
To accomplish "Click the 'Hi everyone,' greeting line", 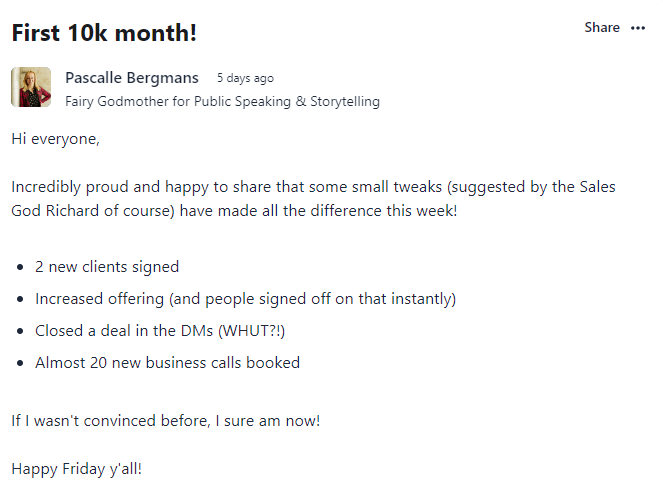I will [x=56, y=139].
